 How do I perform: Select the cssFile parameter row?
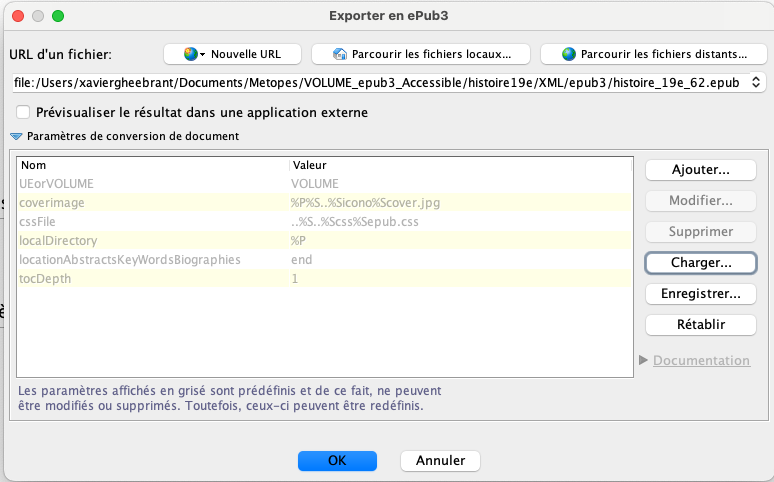pos(324,222)
